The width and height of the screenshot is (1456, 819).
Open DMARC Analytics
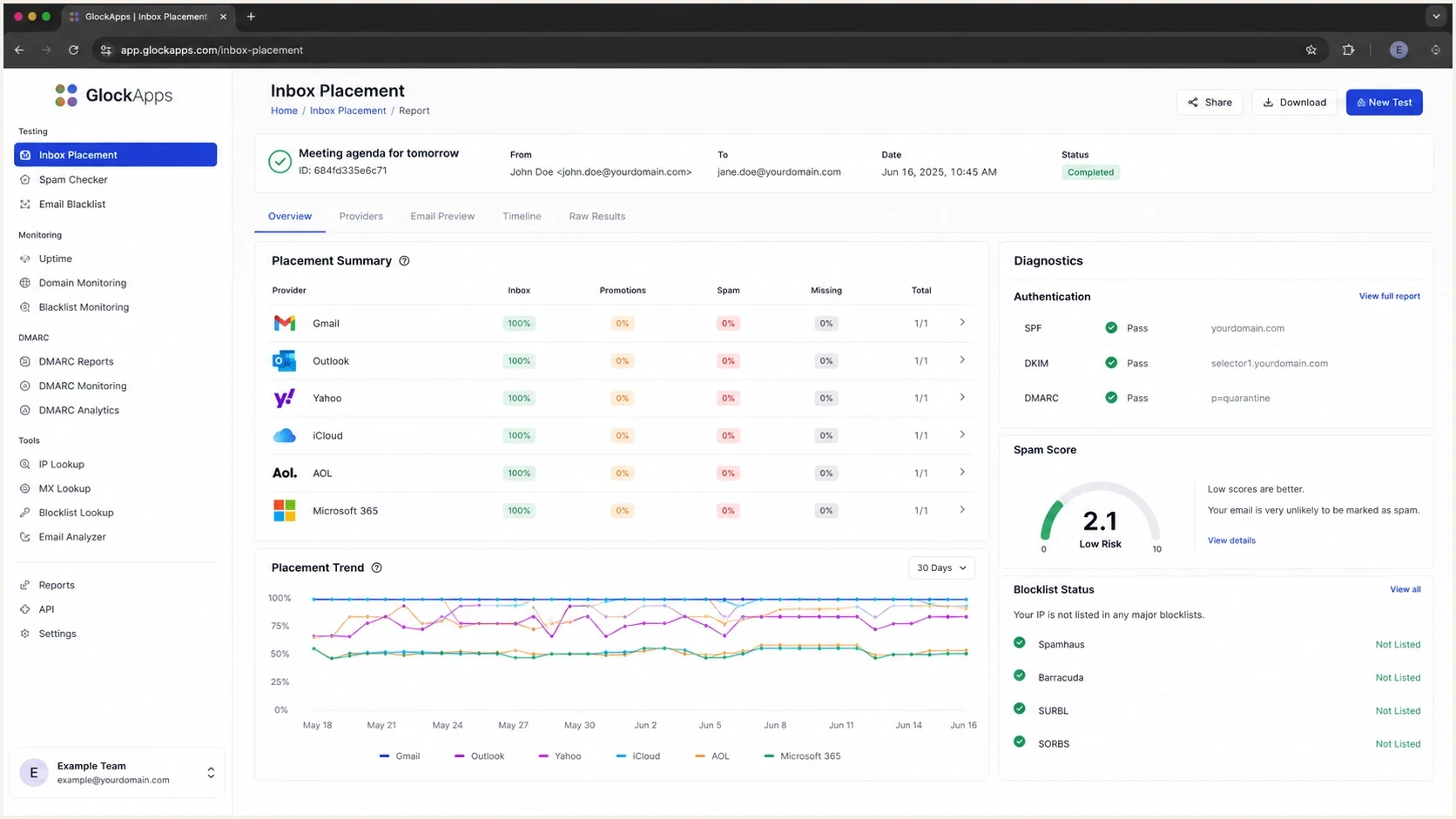point(78,410)
